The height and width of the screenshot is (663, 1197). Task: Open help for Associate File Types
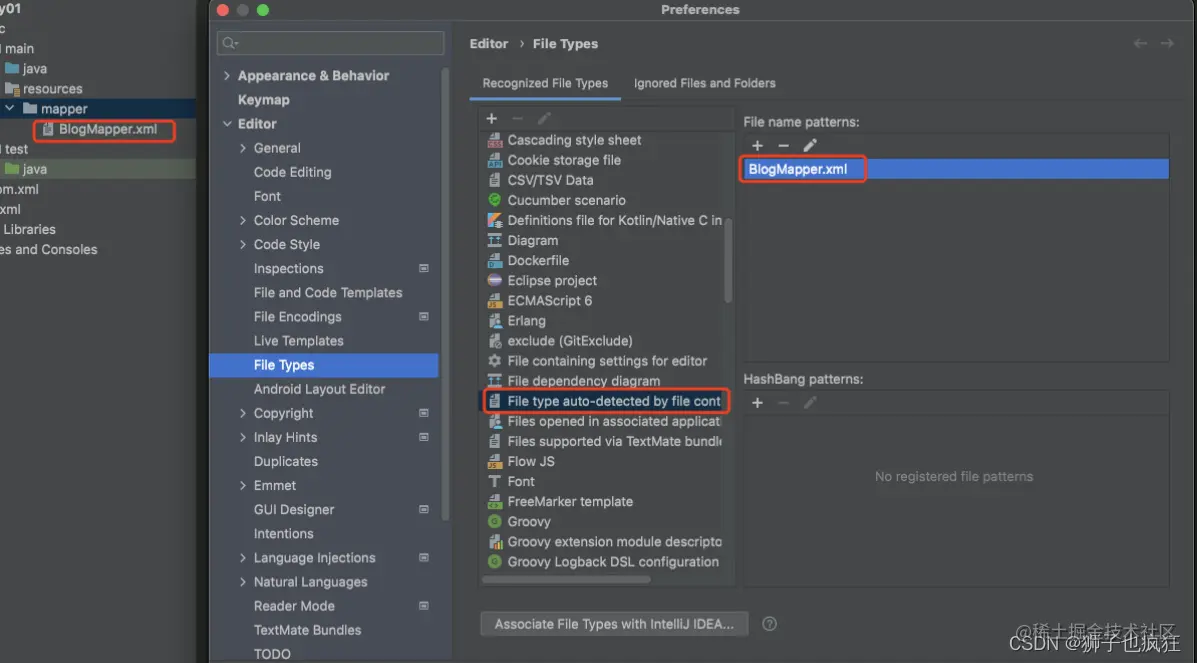[x=770, y=624]
